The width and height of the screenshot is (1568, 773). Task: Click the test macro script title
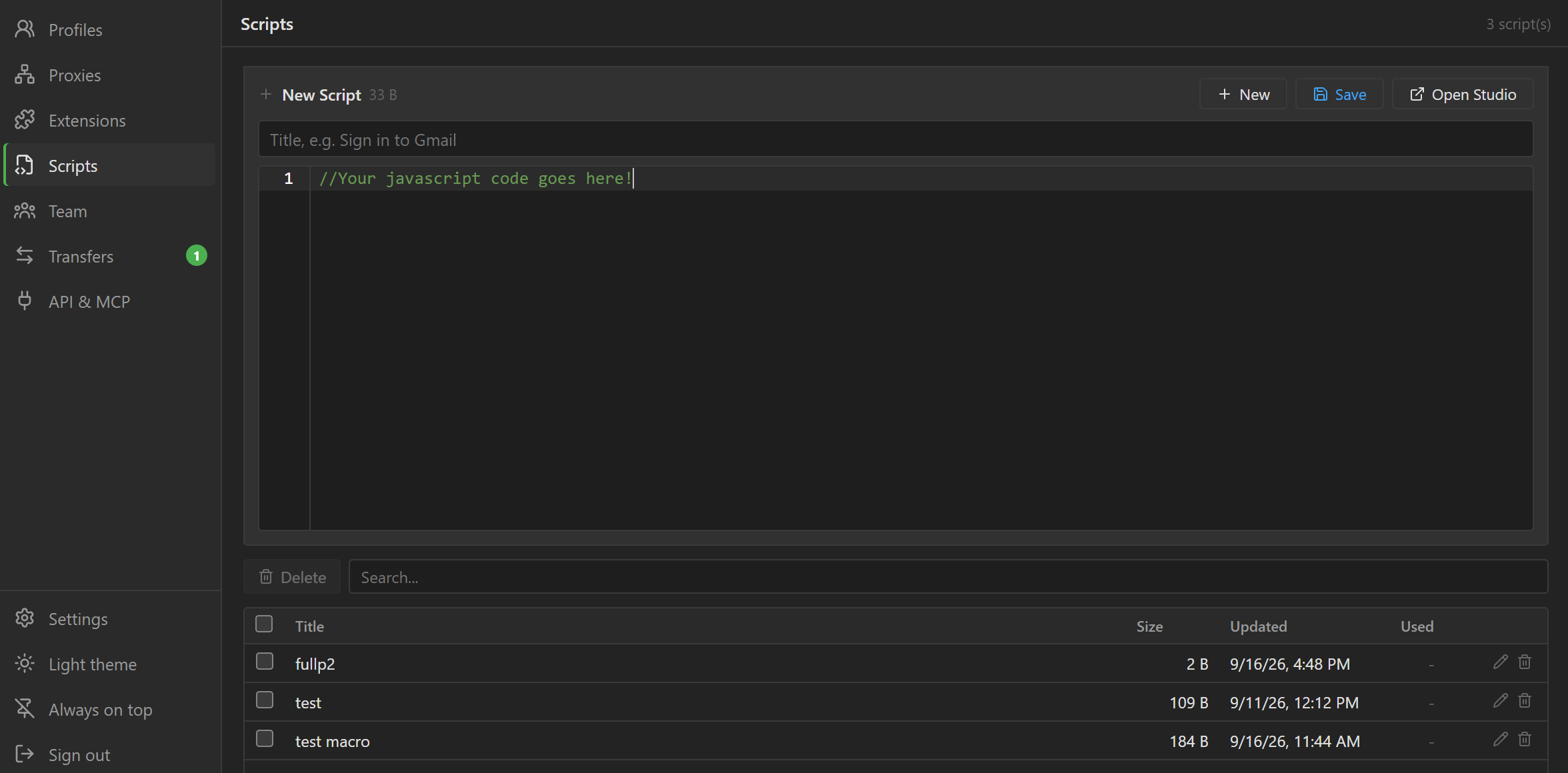coord(332,742)
